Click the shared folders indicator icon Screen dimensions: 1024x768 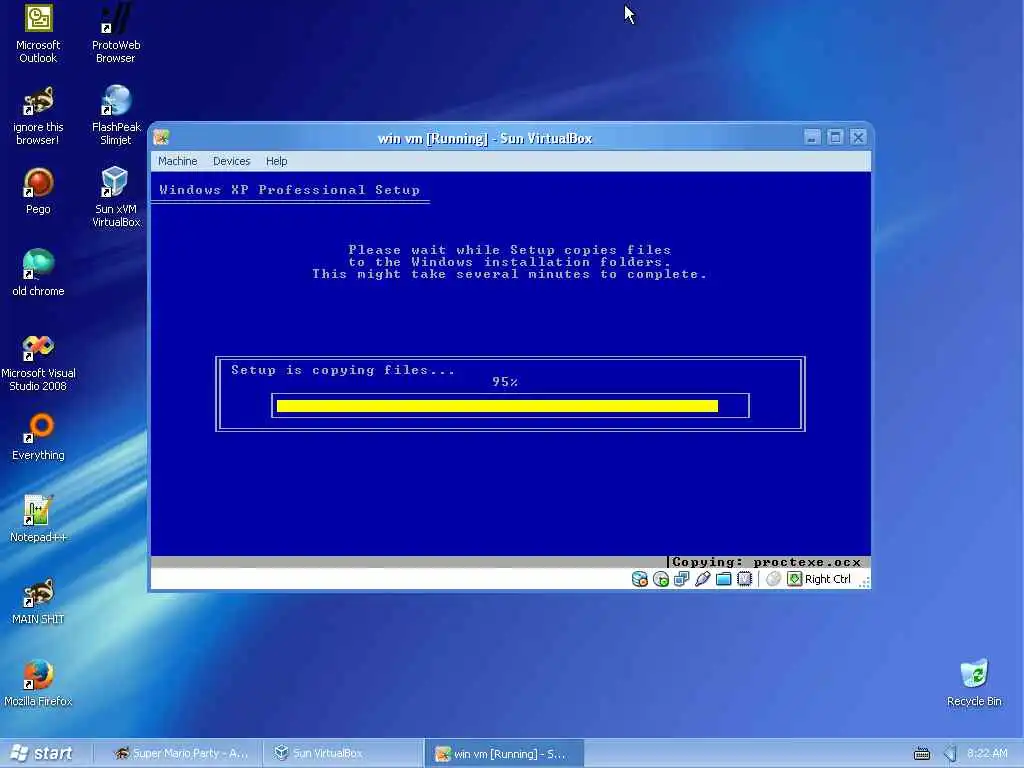(724, 579)
